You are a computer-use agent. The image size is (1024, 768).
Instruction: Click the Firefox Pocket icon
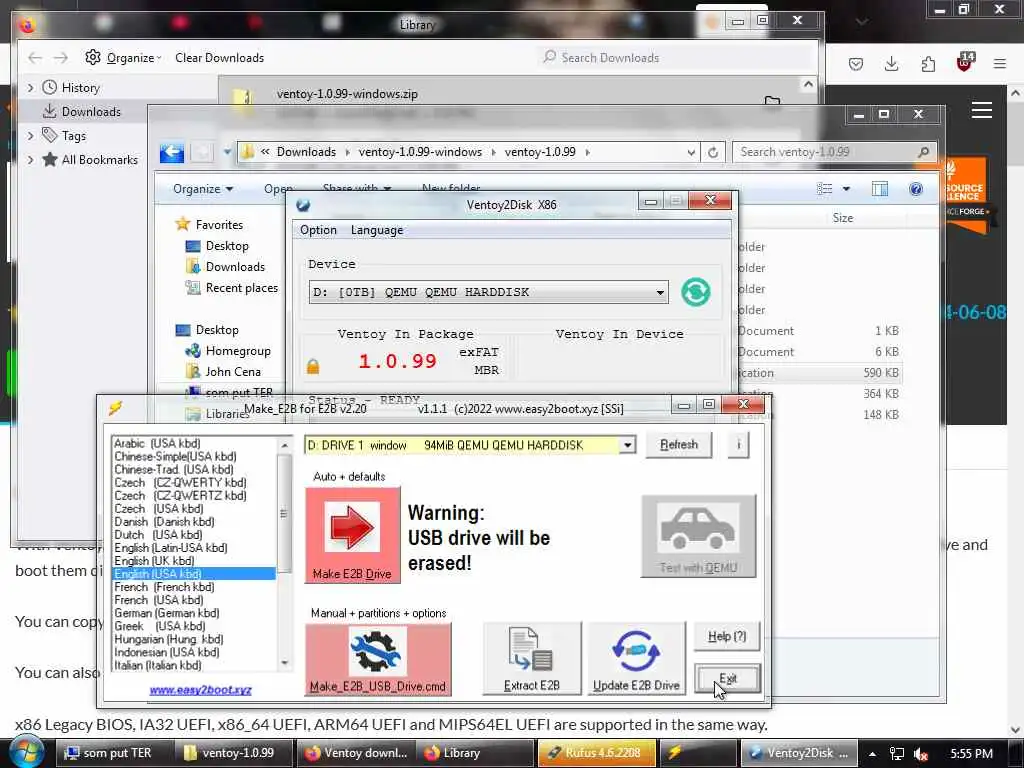[x=856, y=63]
